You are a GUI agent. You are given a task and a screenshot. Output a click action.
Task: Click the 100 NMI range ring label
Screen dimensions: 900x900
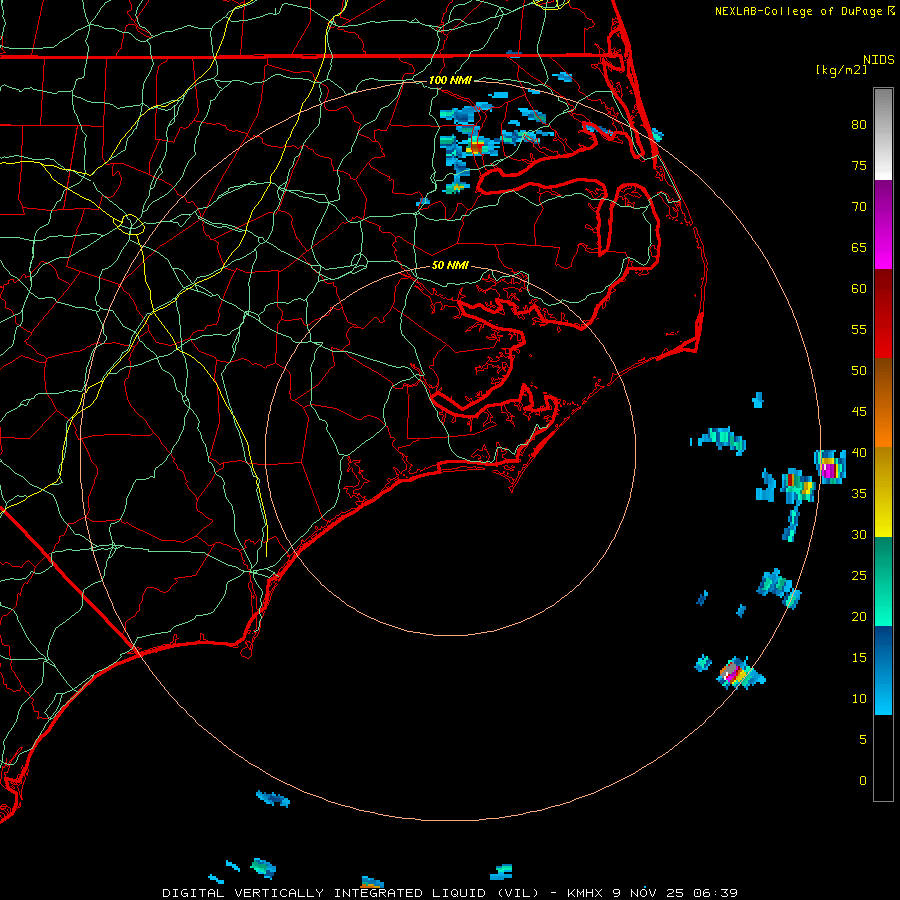pos(449,80)
